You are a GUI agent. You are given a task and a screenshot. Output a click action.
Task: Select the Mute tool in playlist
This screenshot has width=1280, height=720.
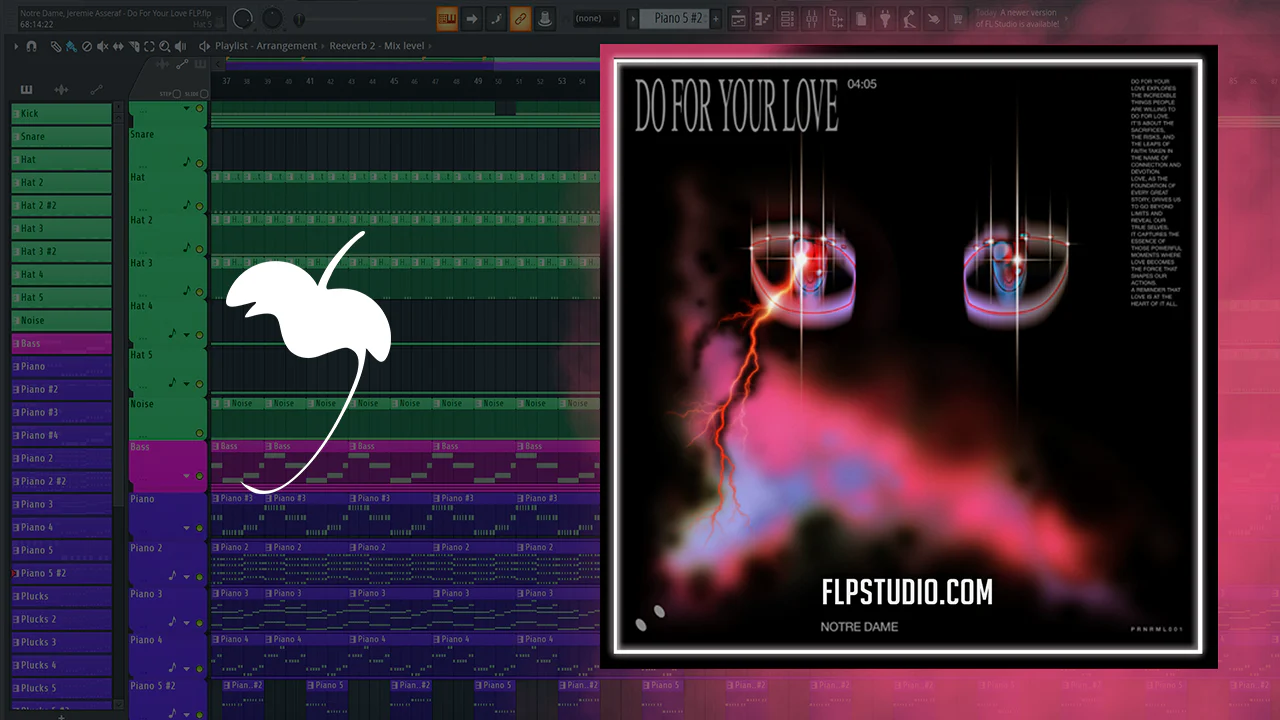[x=103, y=46]
